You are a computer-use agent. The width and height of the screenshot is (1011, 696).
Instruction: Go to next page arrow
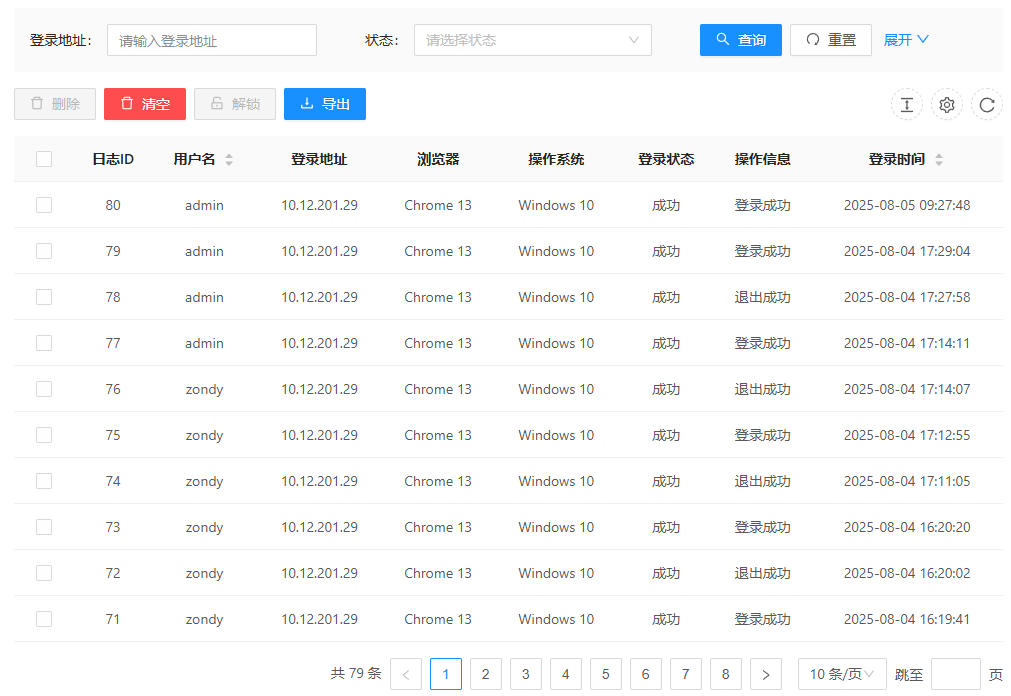[766, 674]
